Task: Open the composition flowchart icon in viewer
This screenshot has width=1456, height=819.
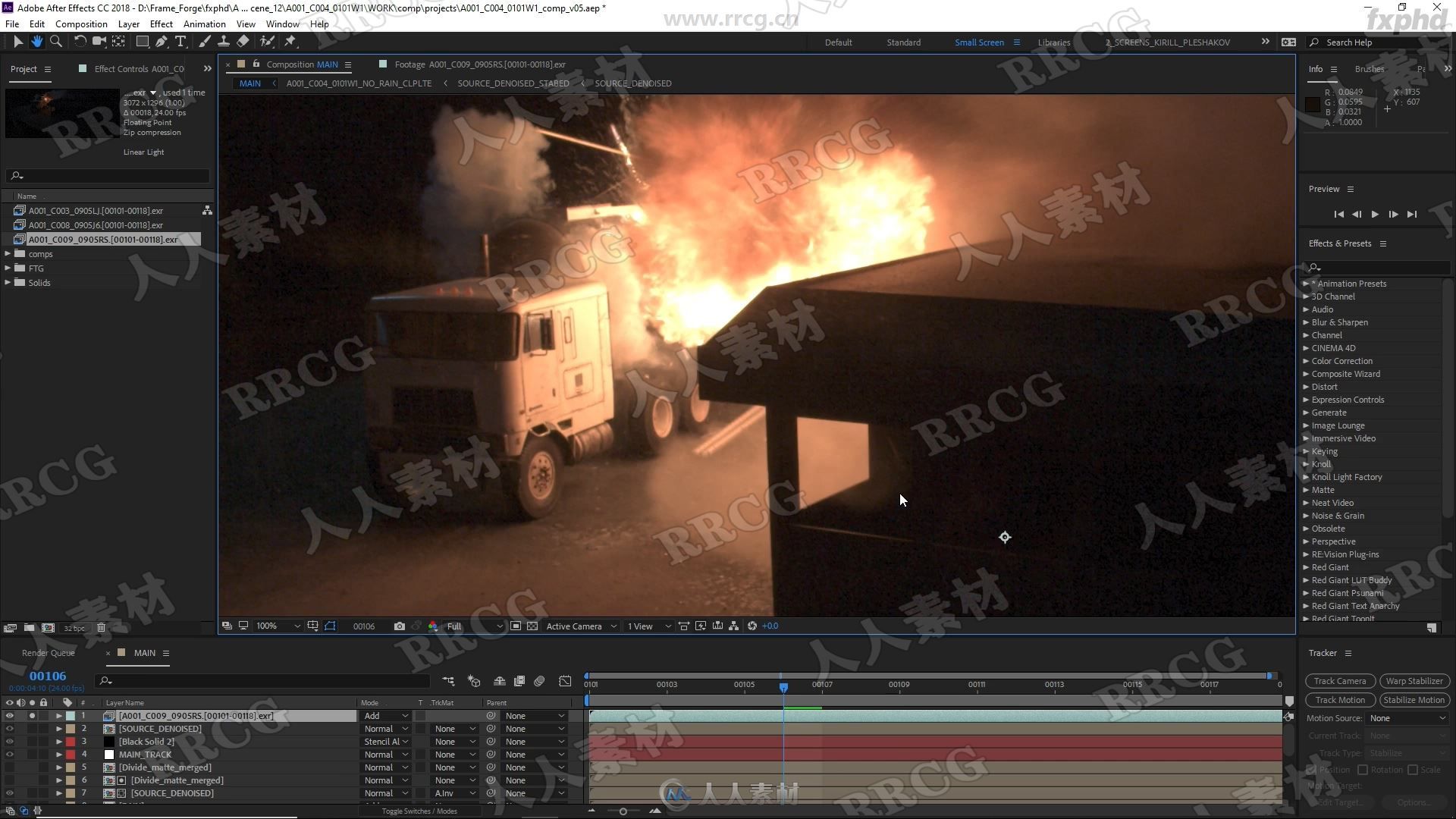Action: (733, 626)
